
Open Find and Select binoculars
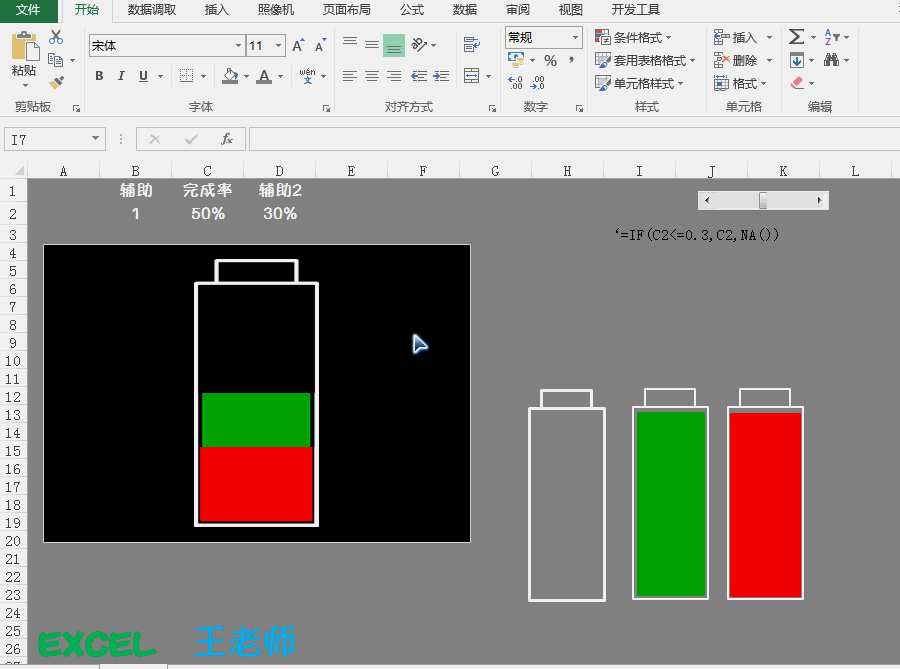(831, 60)
